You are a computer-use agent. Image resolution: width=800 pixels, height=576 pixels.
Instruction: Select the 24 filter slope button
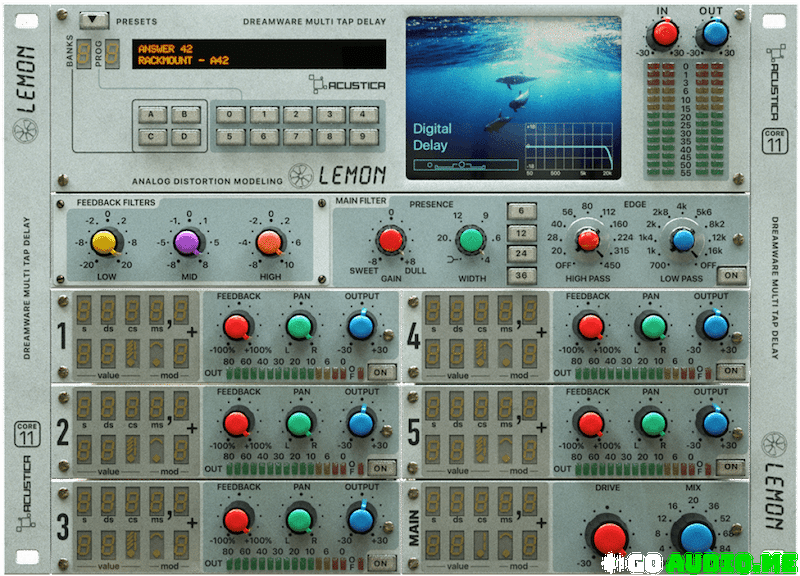[x=521, y=254]
